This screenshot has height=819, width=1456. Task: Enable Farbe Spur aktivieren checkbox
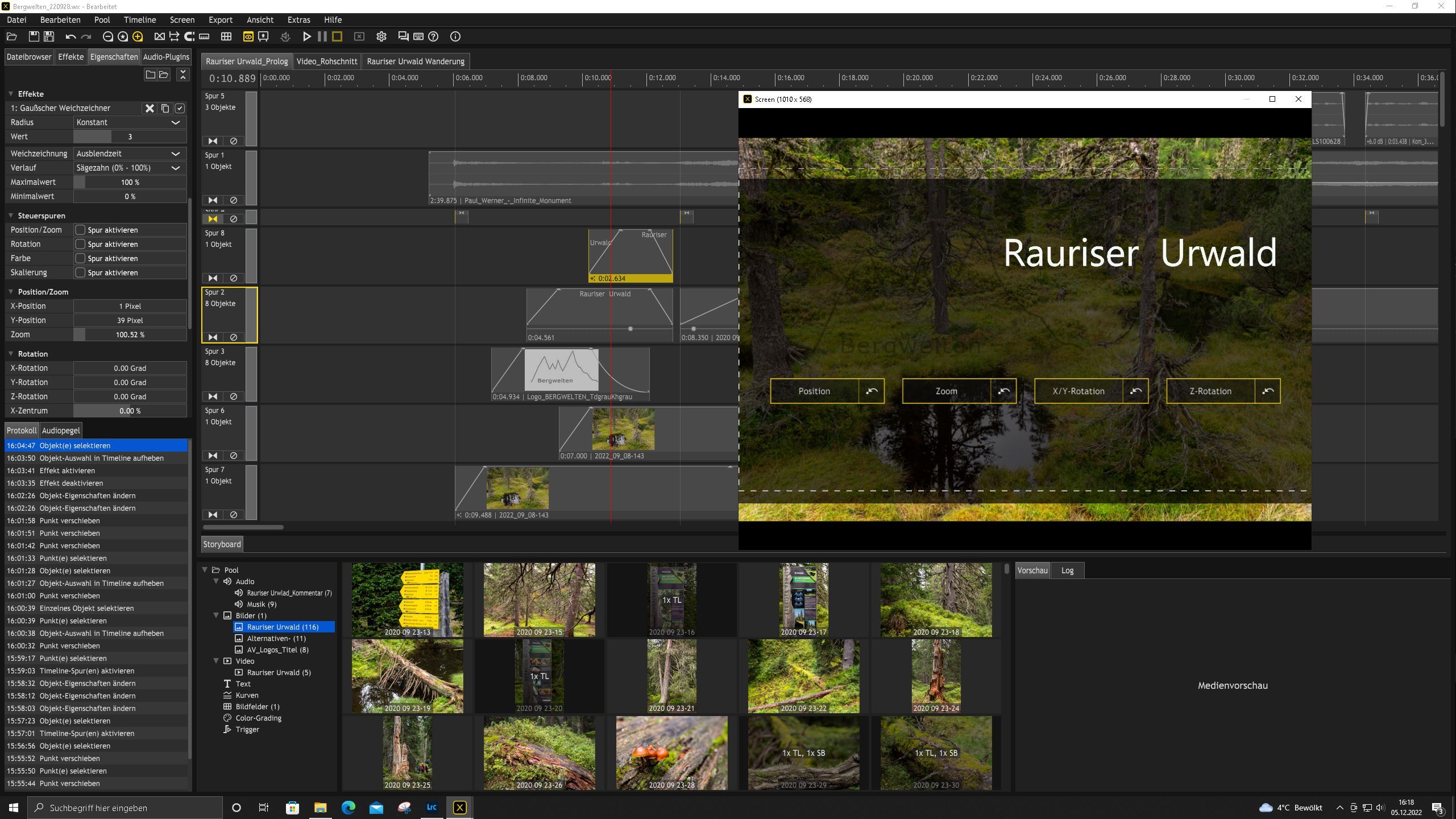[80, 258]
